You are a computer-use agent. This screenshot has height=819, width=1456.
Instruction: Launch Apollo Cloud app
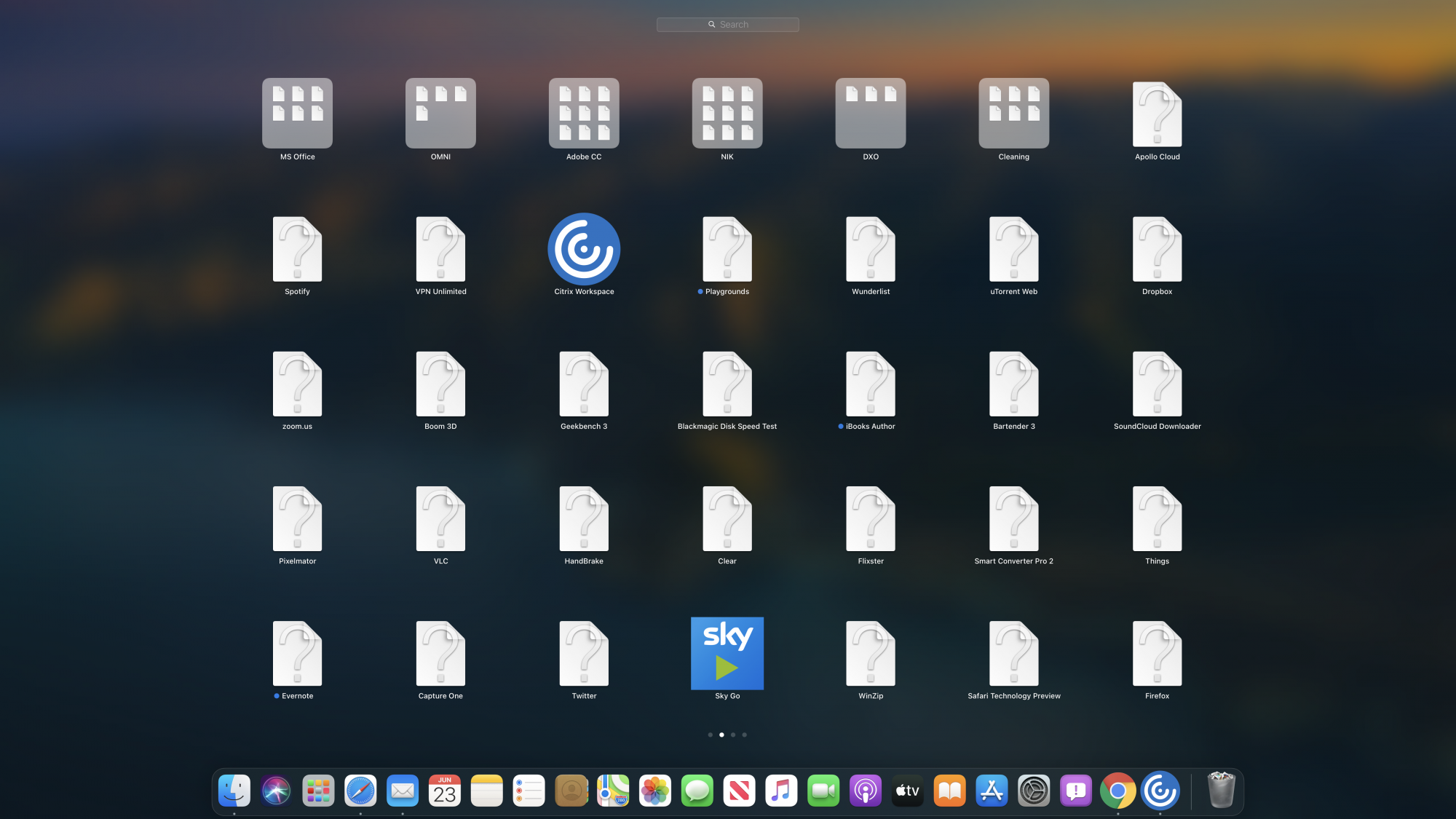1158,114
